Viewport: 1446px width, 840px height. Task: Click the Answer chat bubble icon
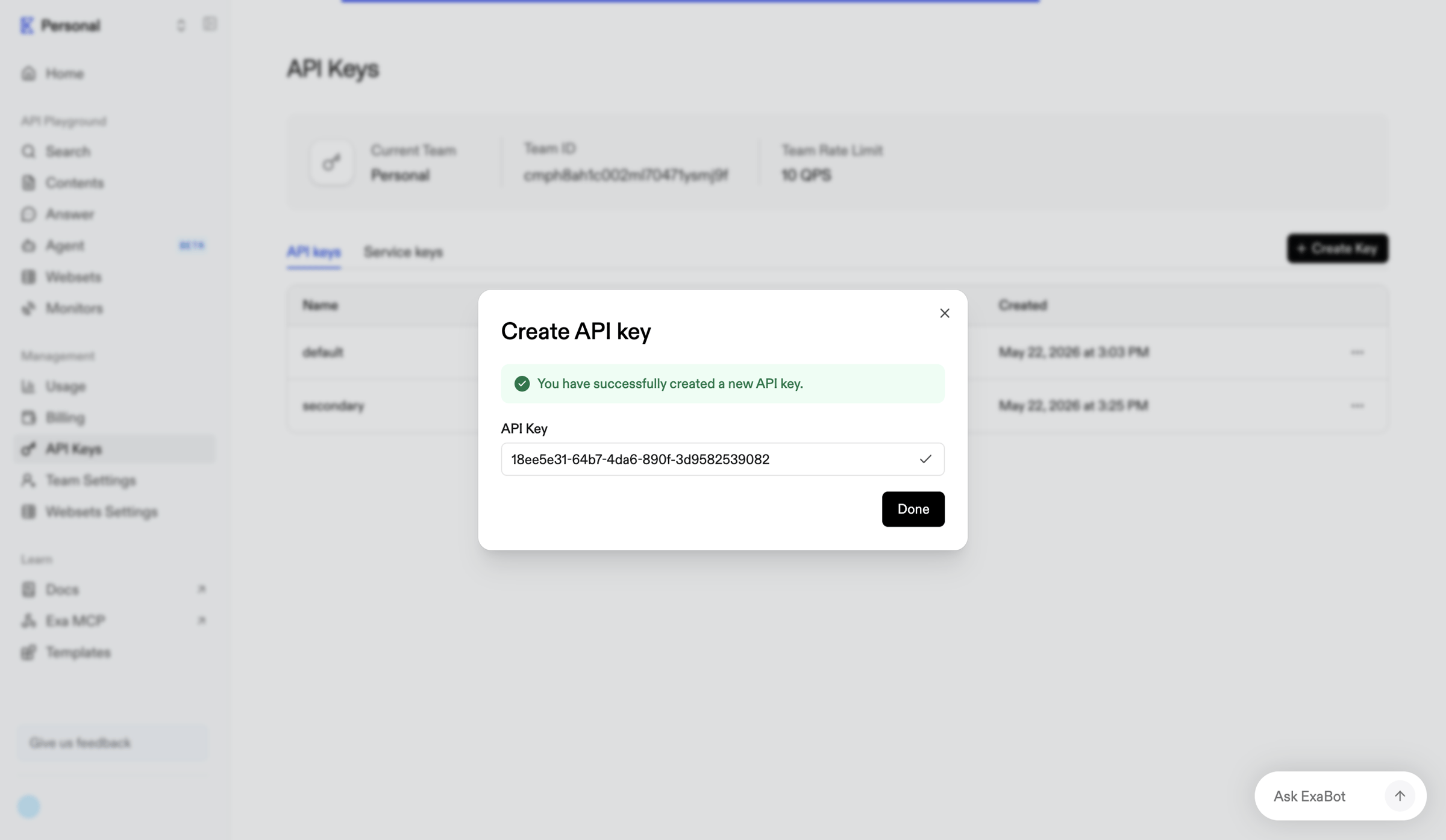pos(28,214)
